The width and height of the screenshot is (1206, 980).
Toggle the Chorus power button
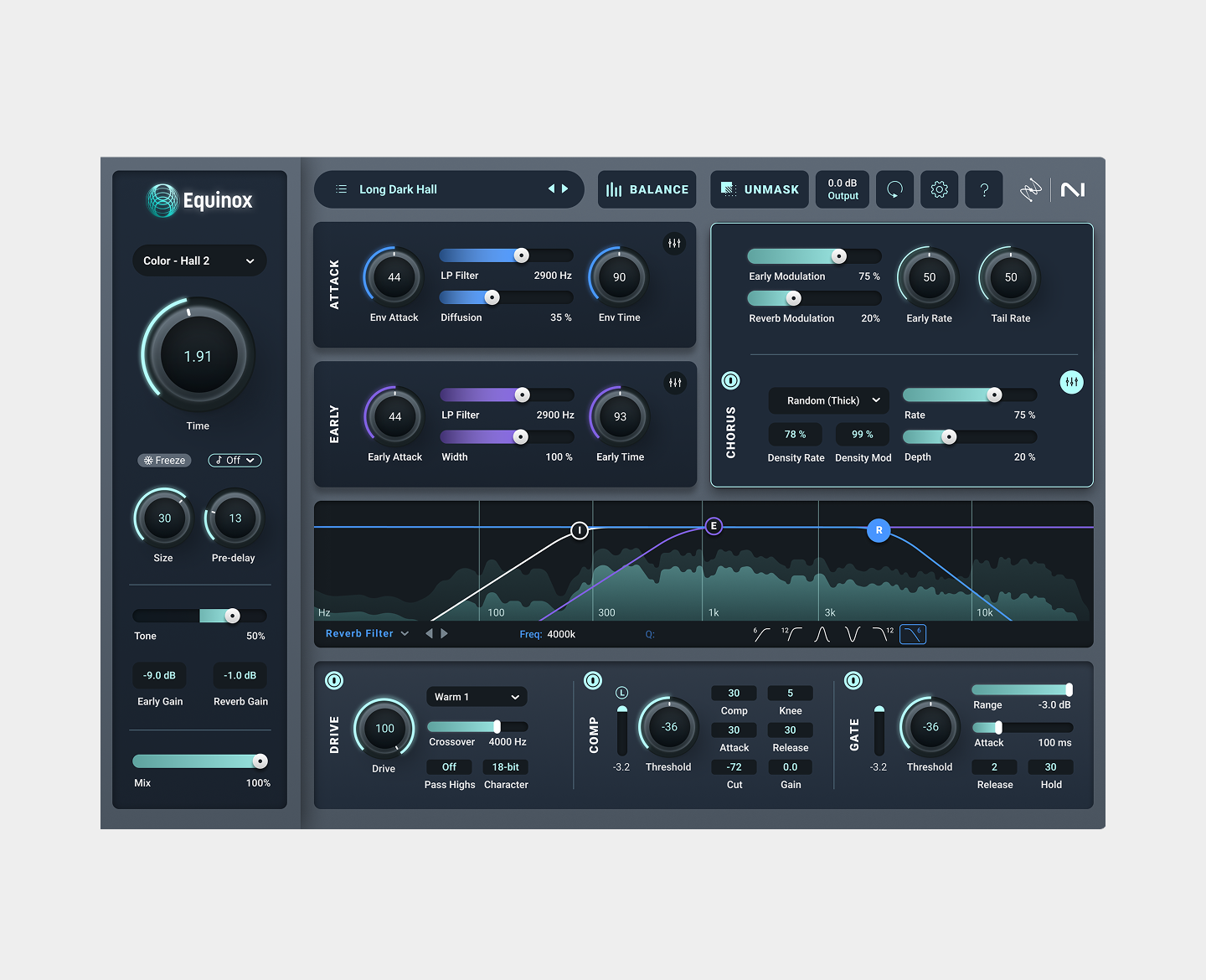click(730, 381)
